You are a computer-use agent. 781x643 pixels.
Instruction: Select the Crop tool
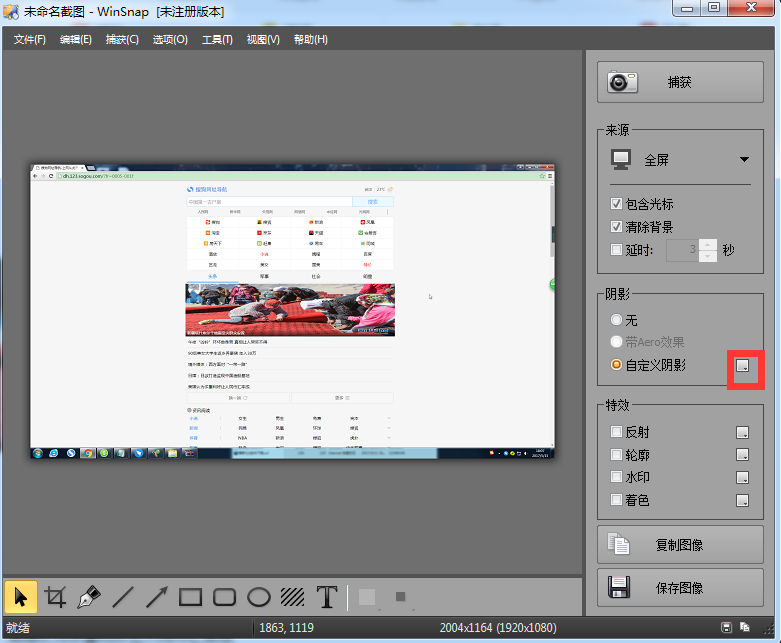pyautogui.click(x=55, y=597)
